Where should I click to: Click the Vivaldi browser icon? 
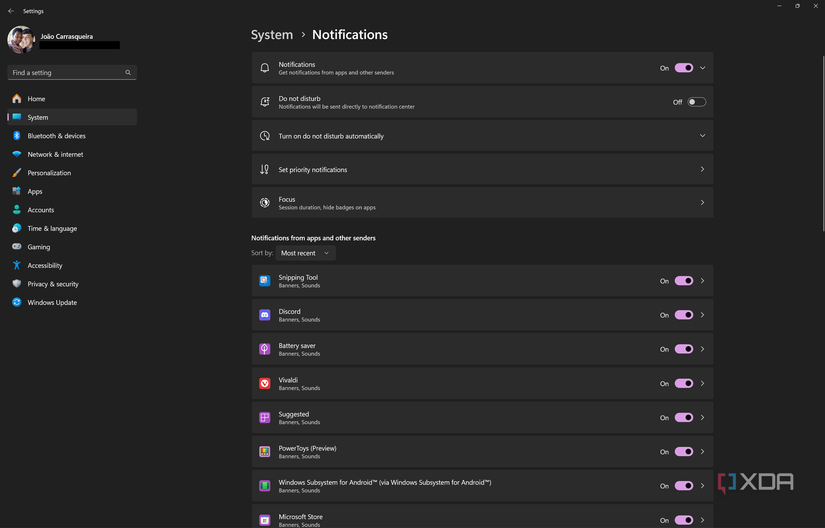point(265,383)
